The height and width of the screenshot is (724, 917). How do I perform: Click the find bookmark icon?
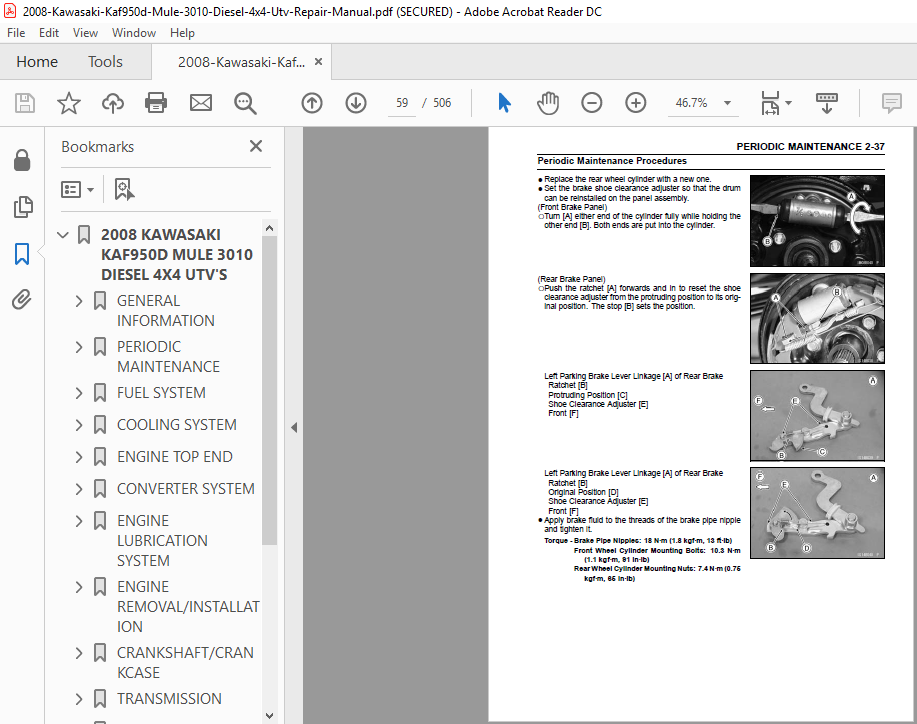click(x=124, y=189)
